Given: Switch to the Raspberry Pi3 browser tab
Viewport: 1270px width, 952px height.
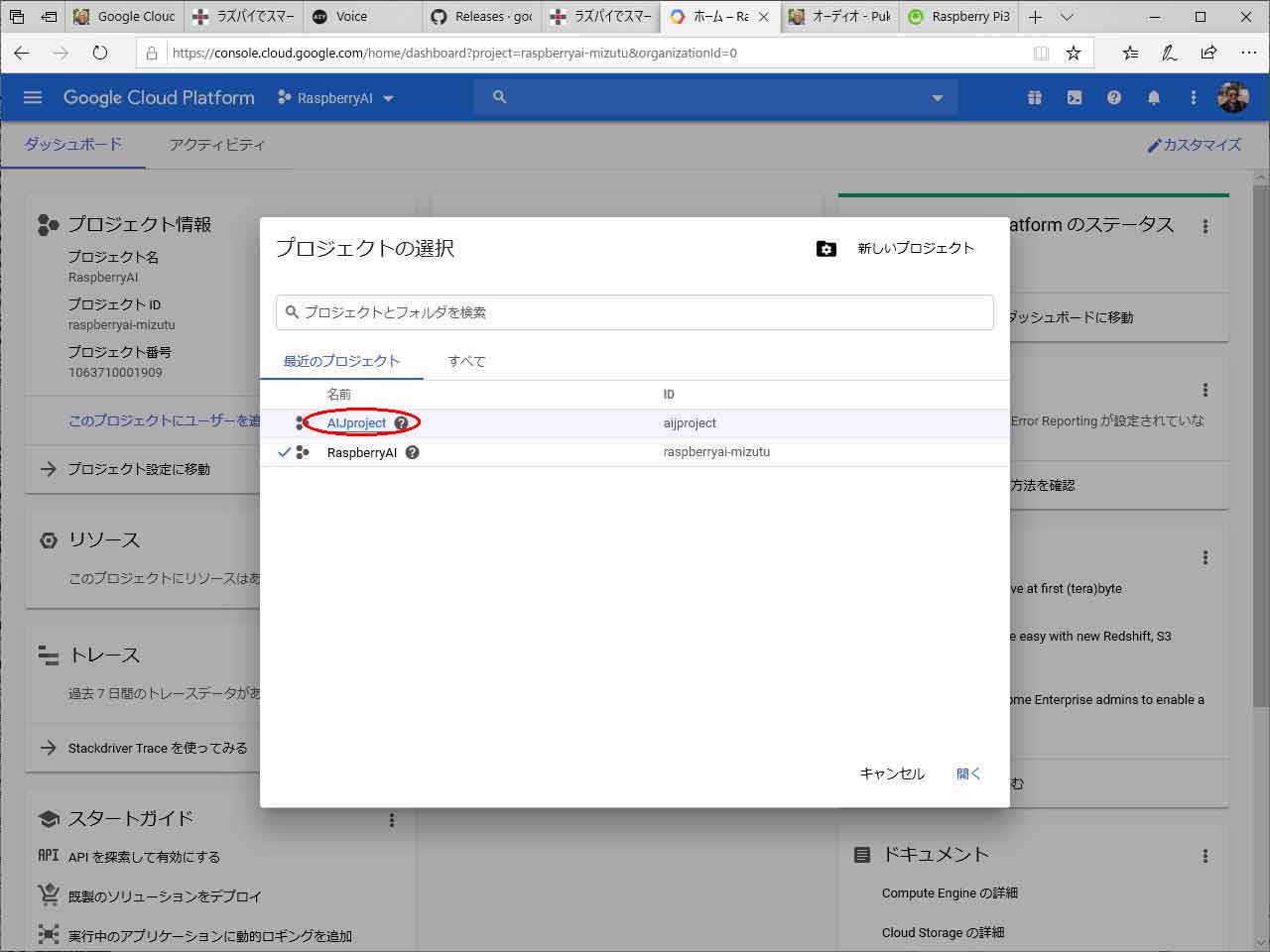Looking at the screenshot, I should pyautogui.click(x=957, y=17).
